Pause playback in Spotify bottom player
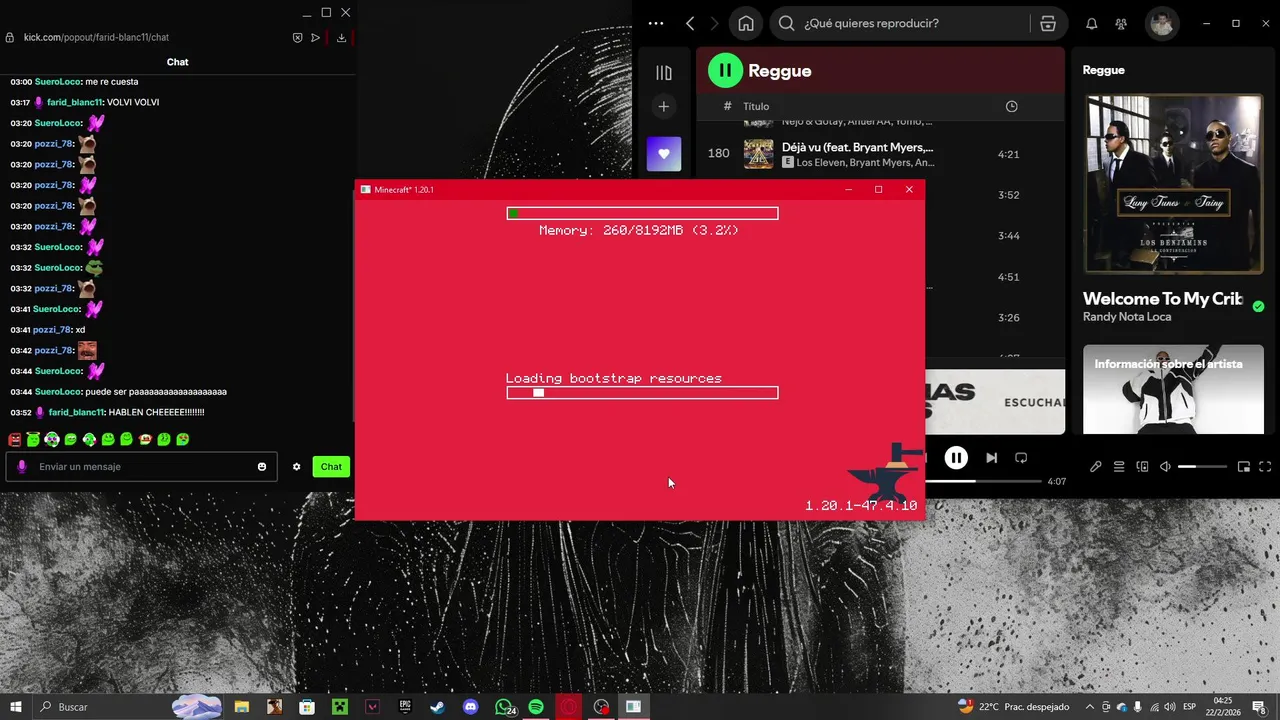The height and width of the screenshot is (720, 1280). click(956, 458)
